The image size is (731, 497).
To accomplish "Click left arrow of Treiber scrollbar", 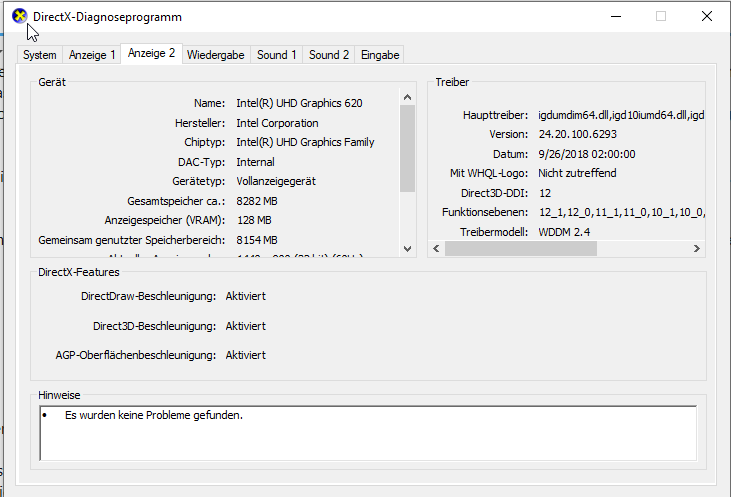I will [436, 248].
